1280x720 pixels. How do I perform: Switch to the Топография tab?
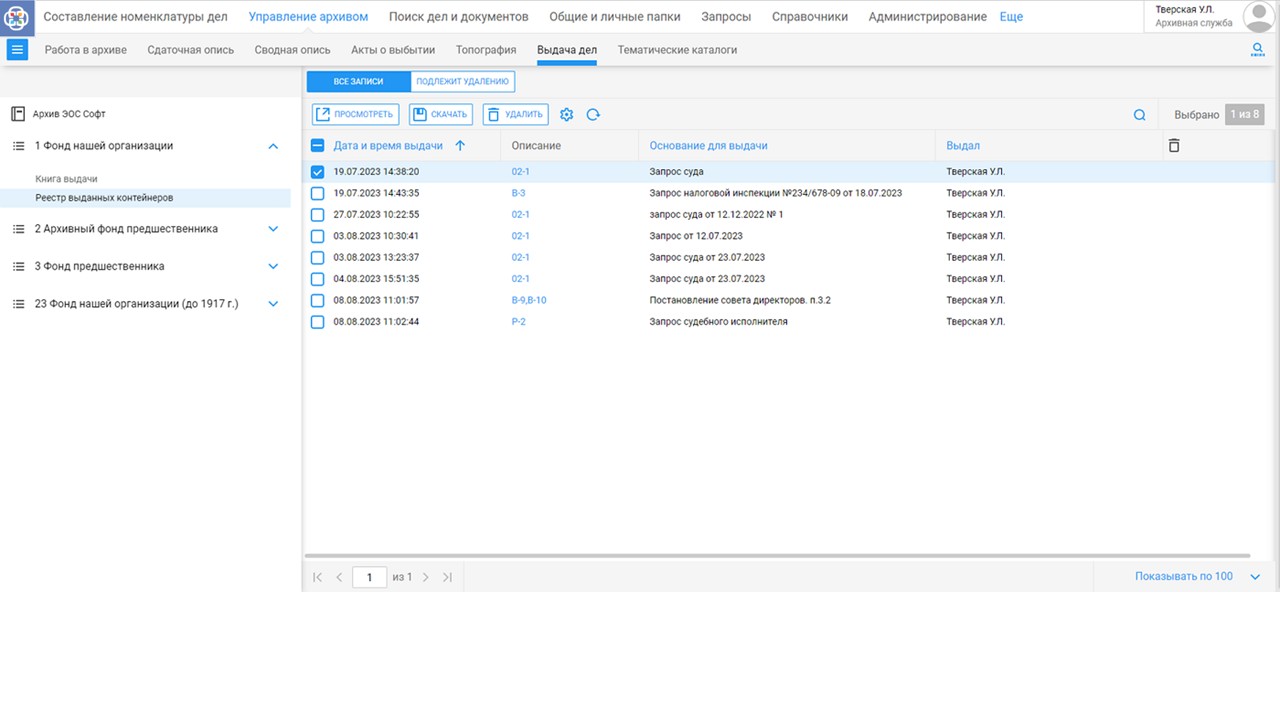coord(486,50)
